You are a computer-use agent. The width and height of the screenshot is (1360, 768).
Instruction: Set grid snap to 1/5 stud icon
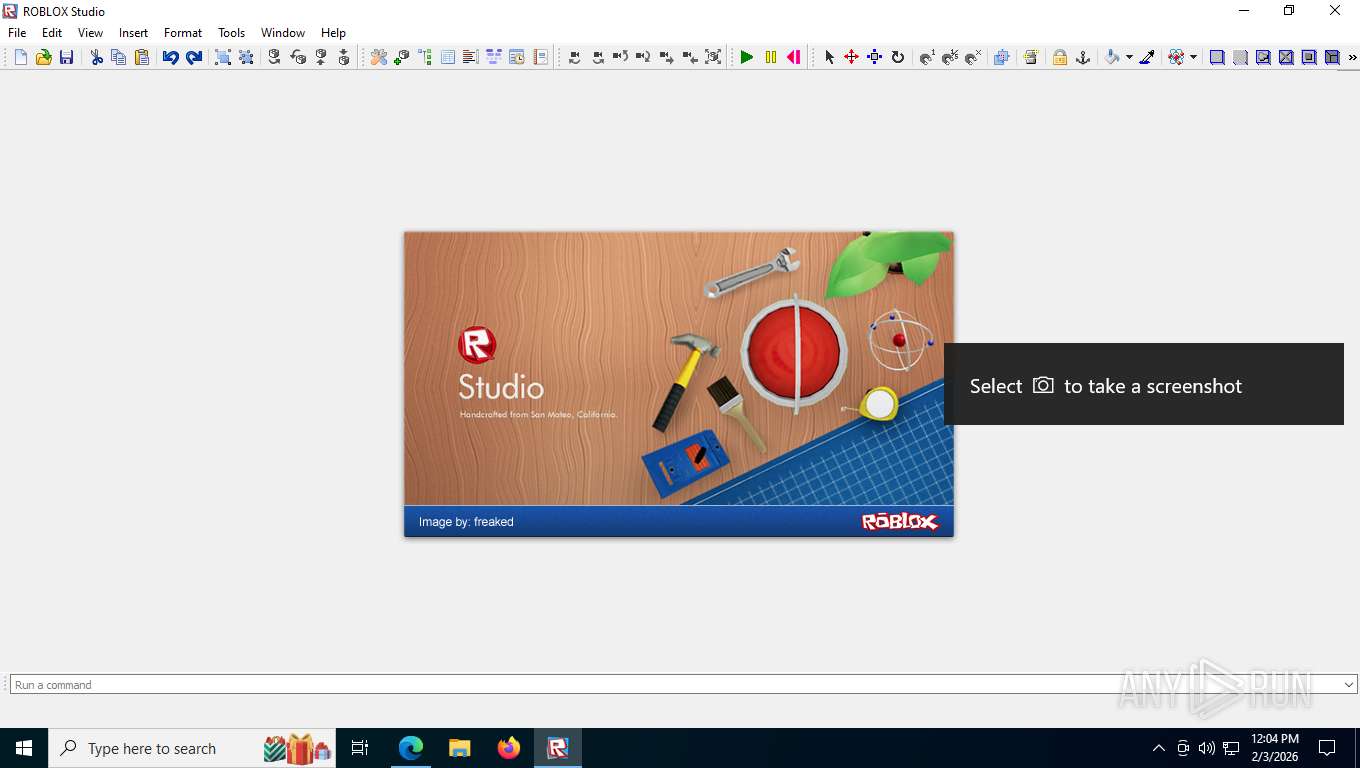point(950,58)
